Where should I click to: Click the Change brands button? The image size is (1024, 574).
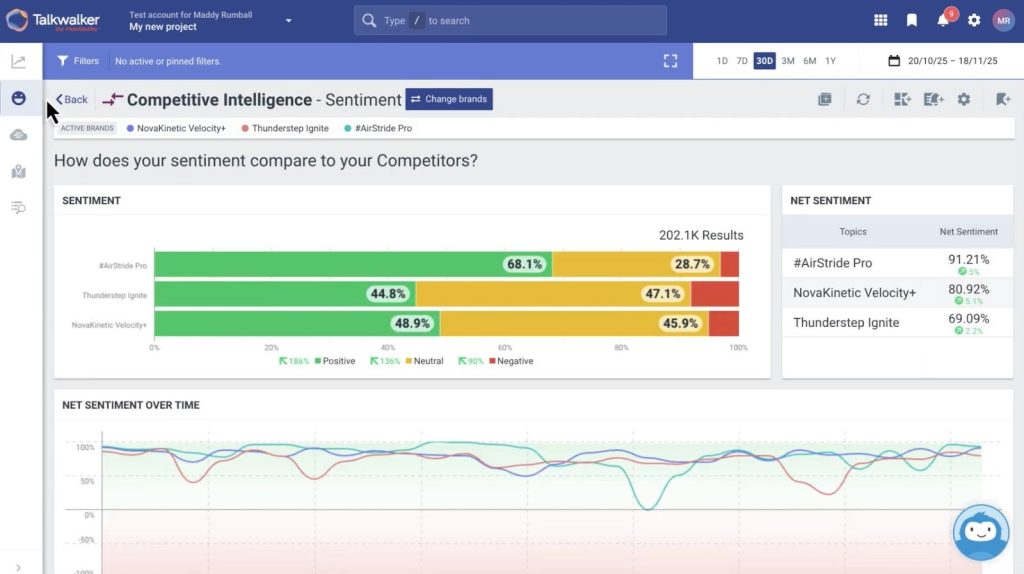pyautogui.click(x=449, y=99)
